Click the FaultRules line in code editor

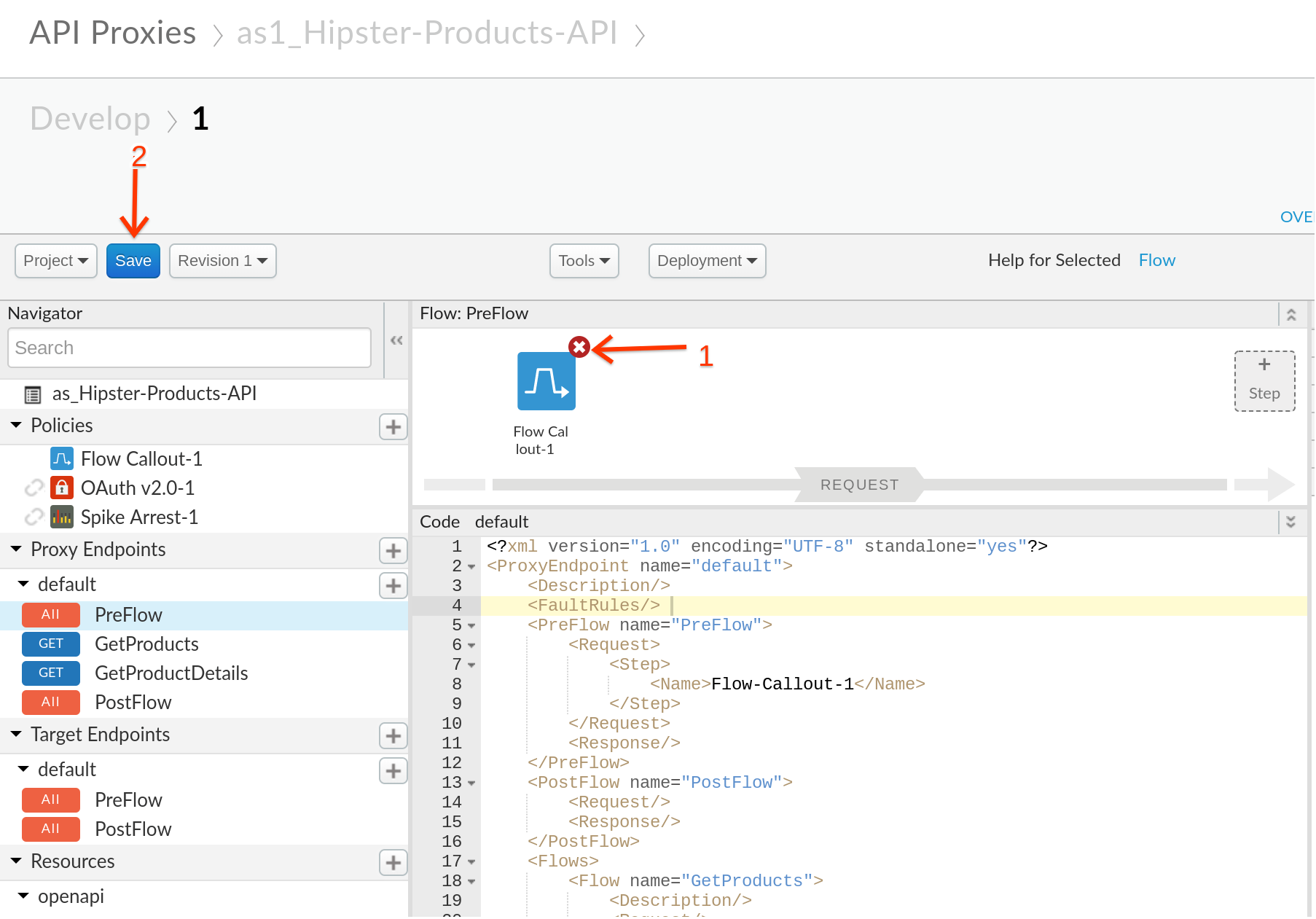894,606
